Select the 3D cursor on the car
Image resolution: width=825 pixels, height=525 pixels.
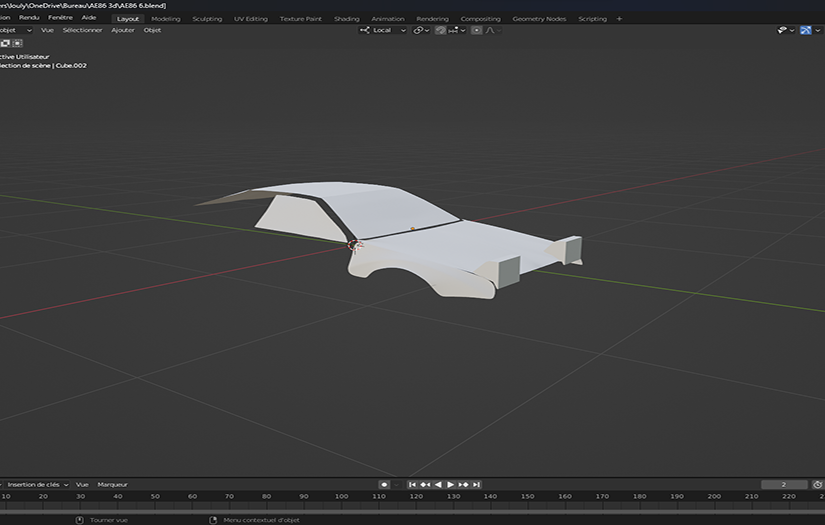[355, 245]
